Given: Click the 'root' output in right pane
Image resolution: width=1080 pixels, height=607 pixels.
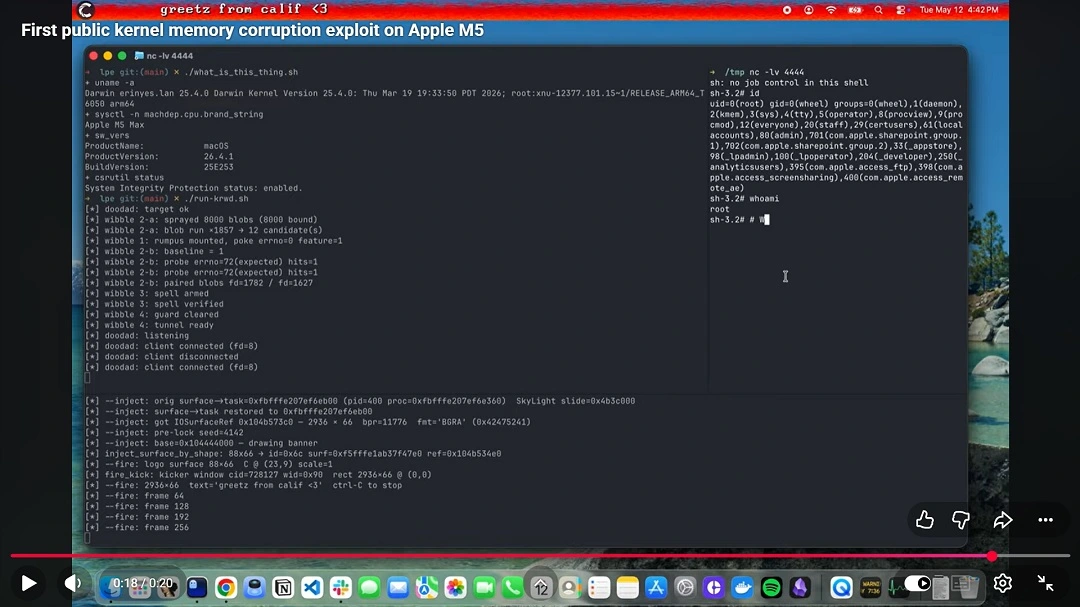Looking at the screenshot, I should point(720,209).
